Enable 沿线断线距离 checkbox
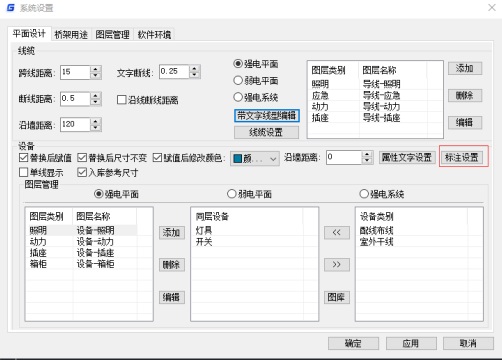 [122, 100]
